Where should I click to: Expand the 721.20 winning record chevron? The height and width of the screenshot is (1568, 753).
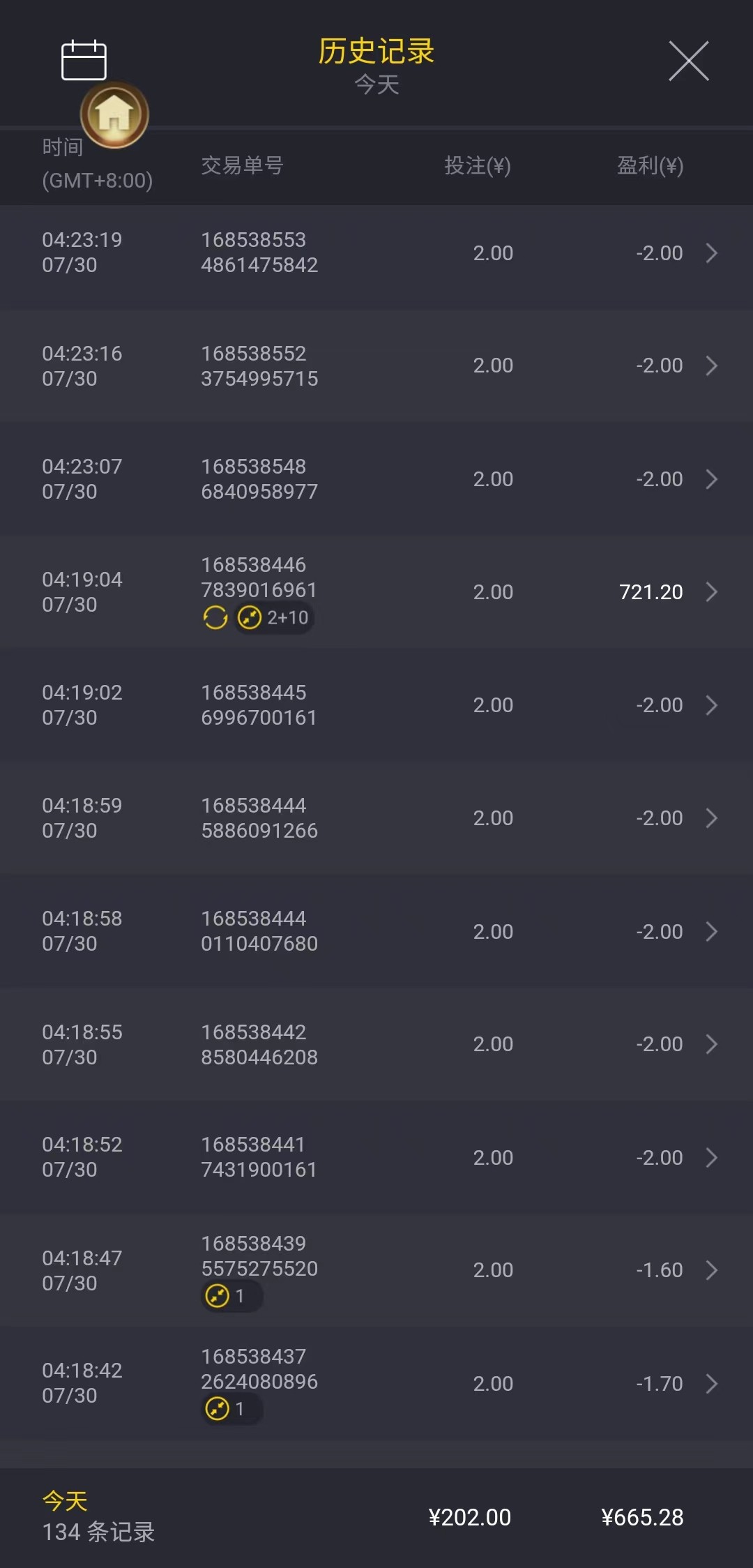[x=711, y=591]
